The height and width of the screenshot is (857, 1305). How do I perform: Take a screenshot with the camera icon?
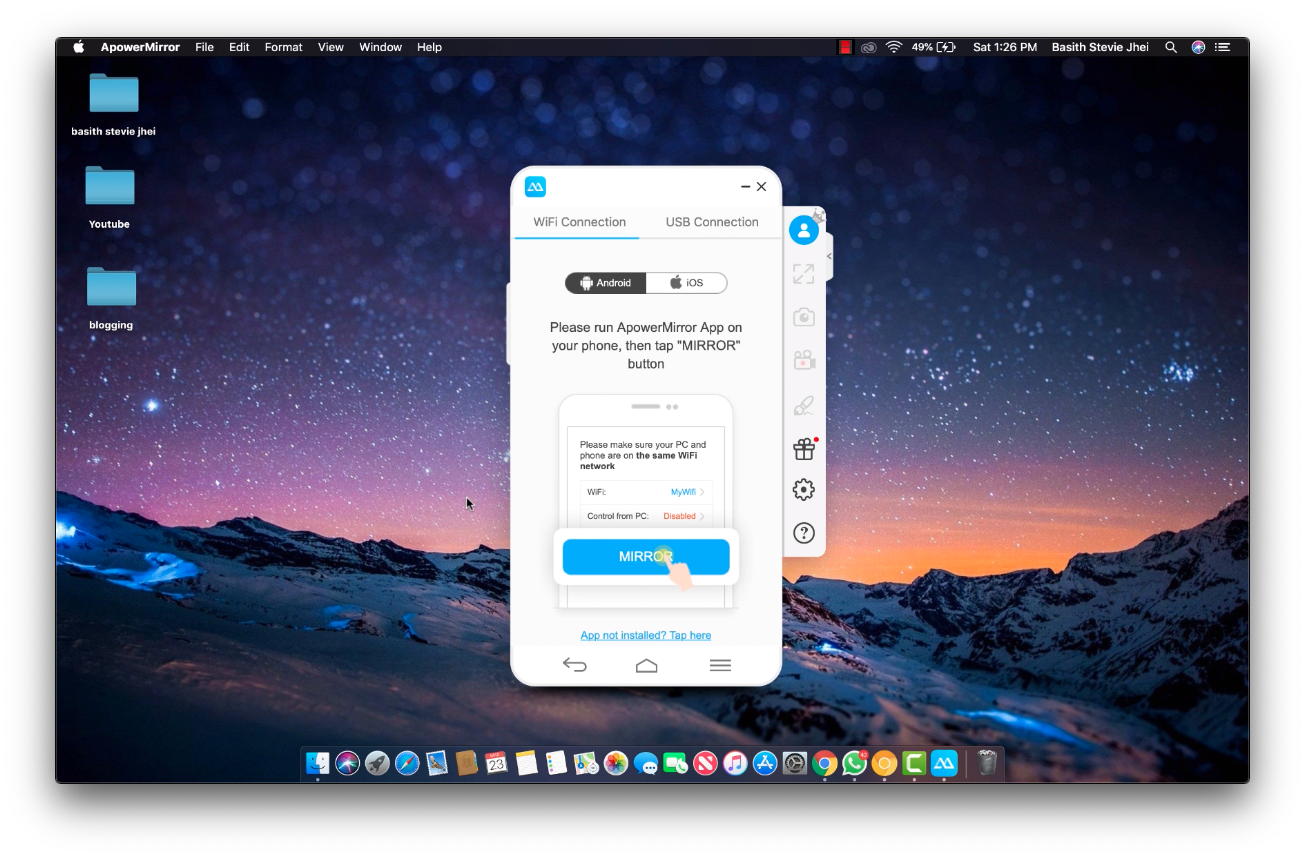tap(803, 317)
